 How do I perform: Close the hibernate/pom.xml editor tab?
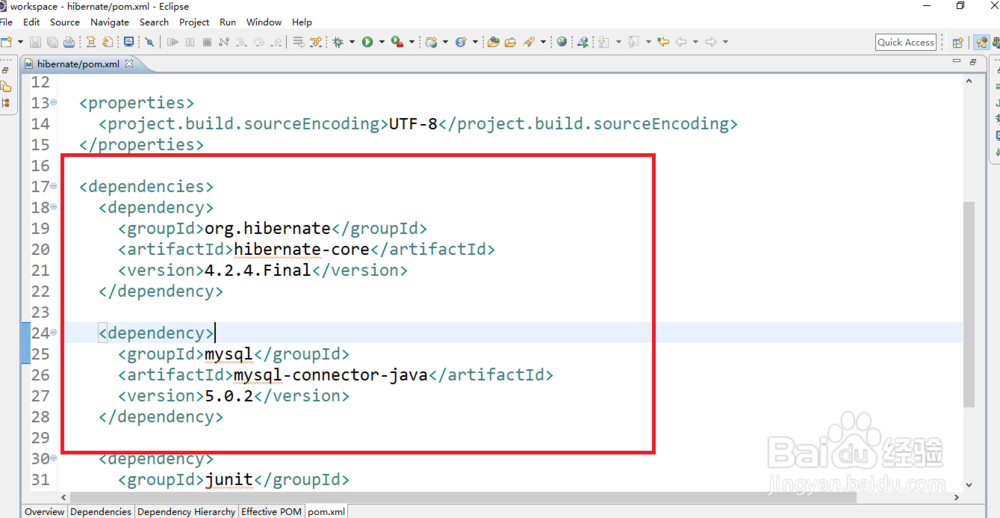(x=129, y=64)
